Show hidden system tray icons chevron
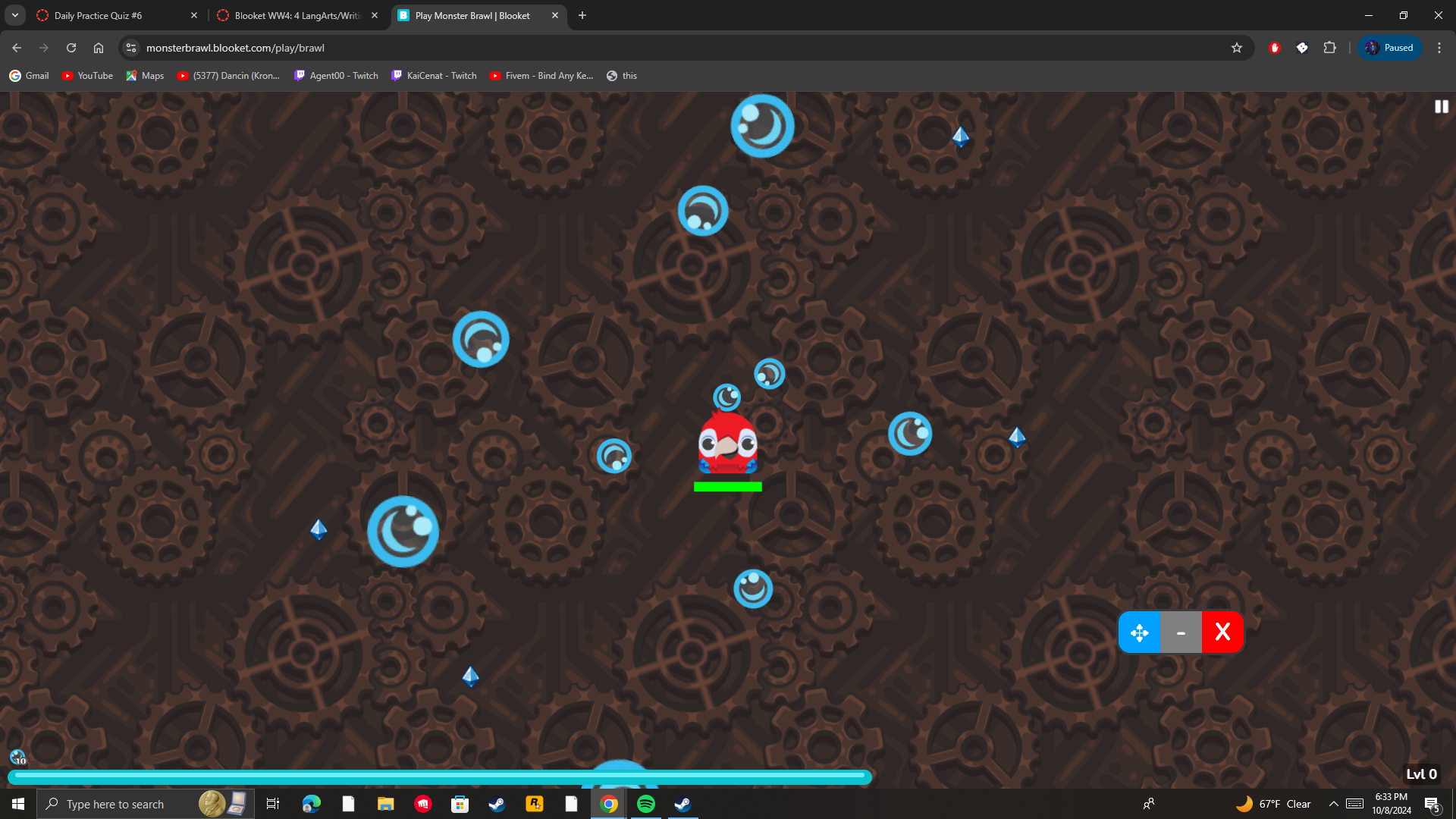The image size is (1456, 819). (x=1333, y=804)
